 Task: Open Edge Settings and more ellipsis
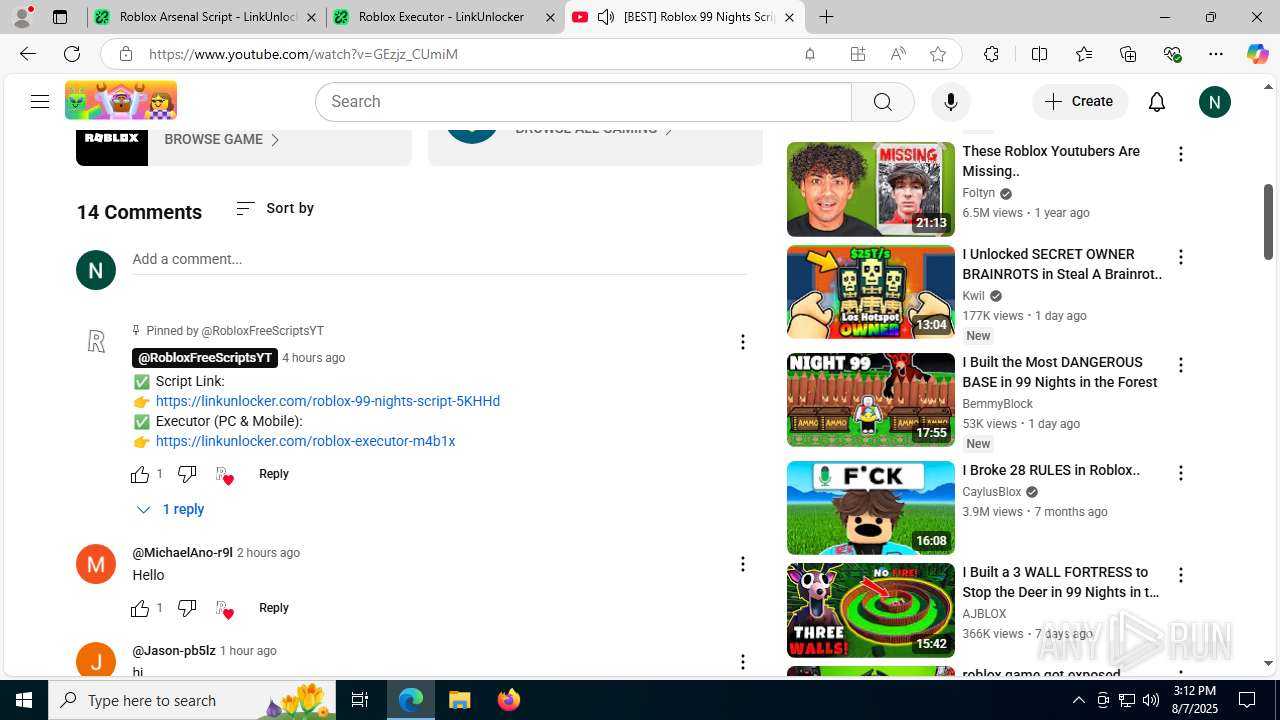(1216, 54)
